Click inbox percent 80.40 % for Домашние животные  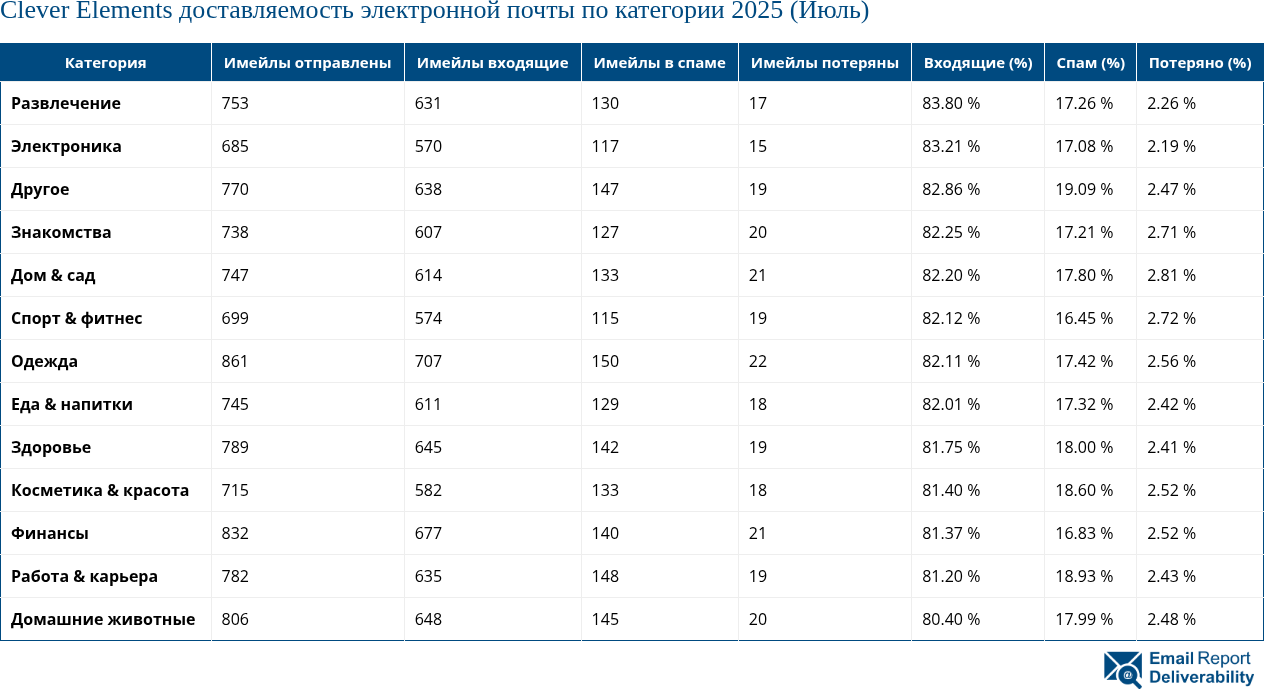(x=951, y=619)
